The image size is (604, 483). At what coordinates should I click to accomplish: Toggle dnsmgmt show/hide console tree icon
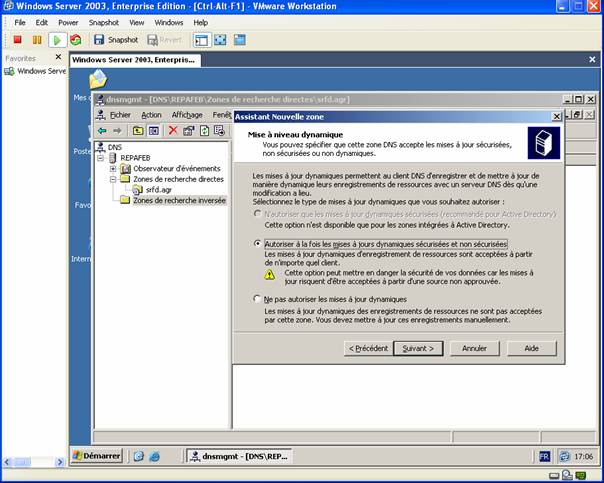[154, 131]
